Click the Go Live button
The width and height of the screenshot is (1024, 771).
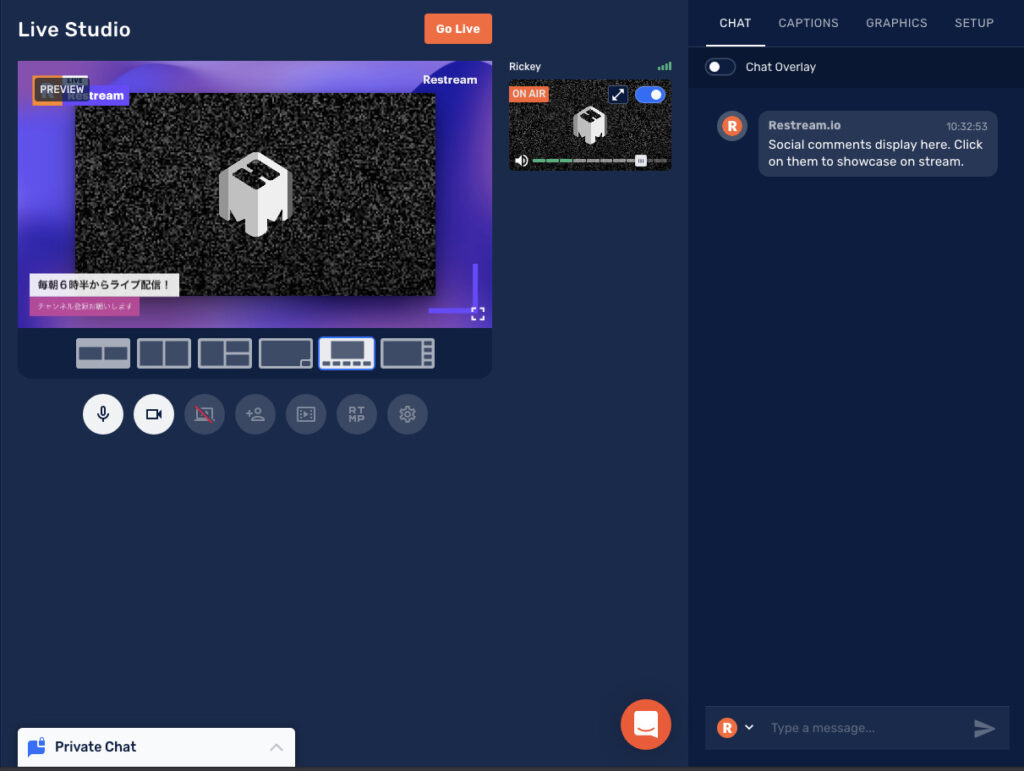(x=458, y=29)
